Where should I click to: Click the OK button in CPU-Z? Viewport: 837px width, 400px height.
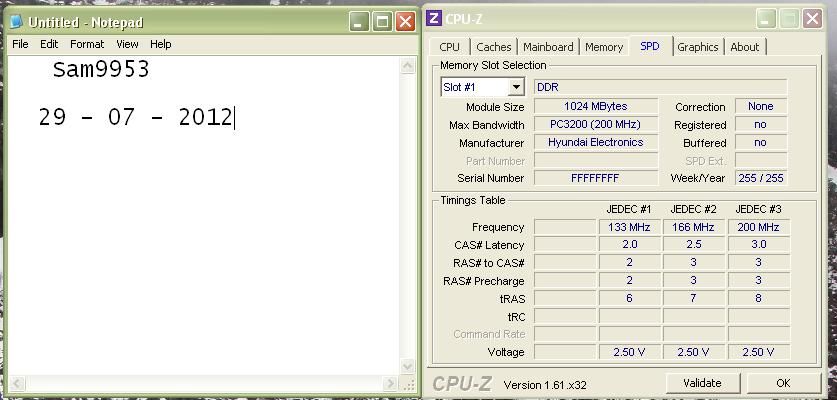coord(783,383)
